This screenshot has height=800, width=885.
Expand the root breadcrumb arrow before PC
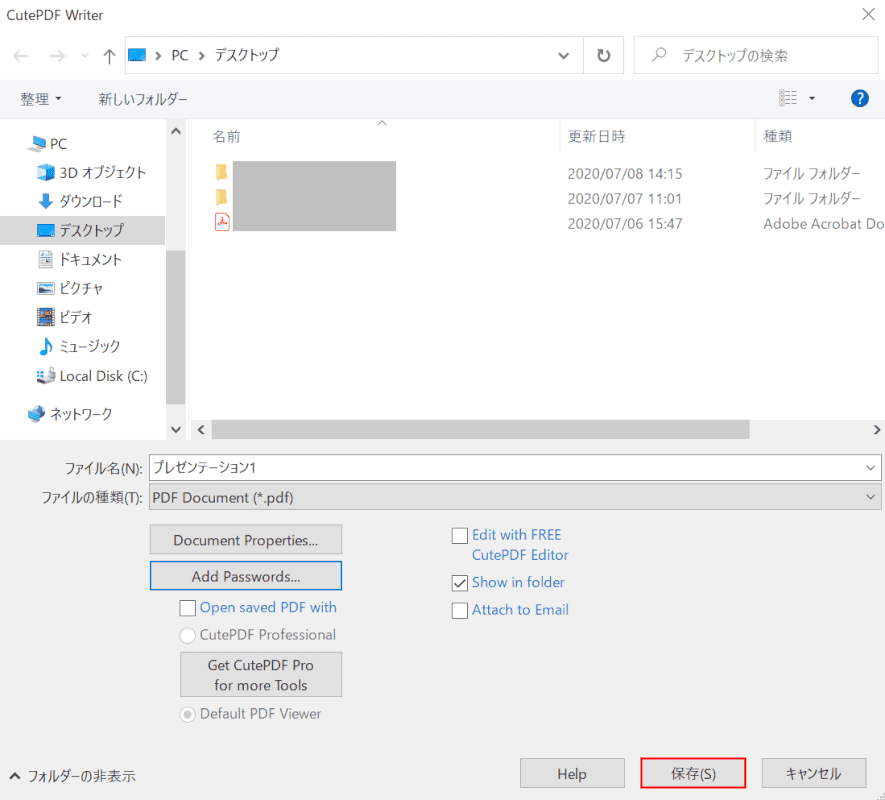click(158, 55)
